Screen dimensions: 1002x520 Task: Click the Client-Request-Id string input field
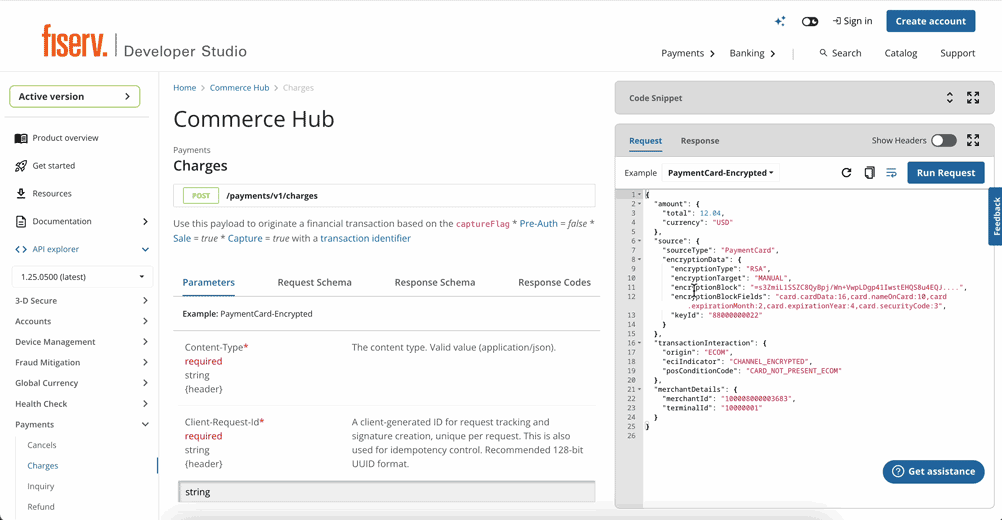pos(386,492)
